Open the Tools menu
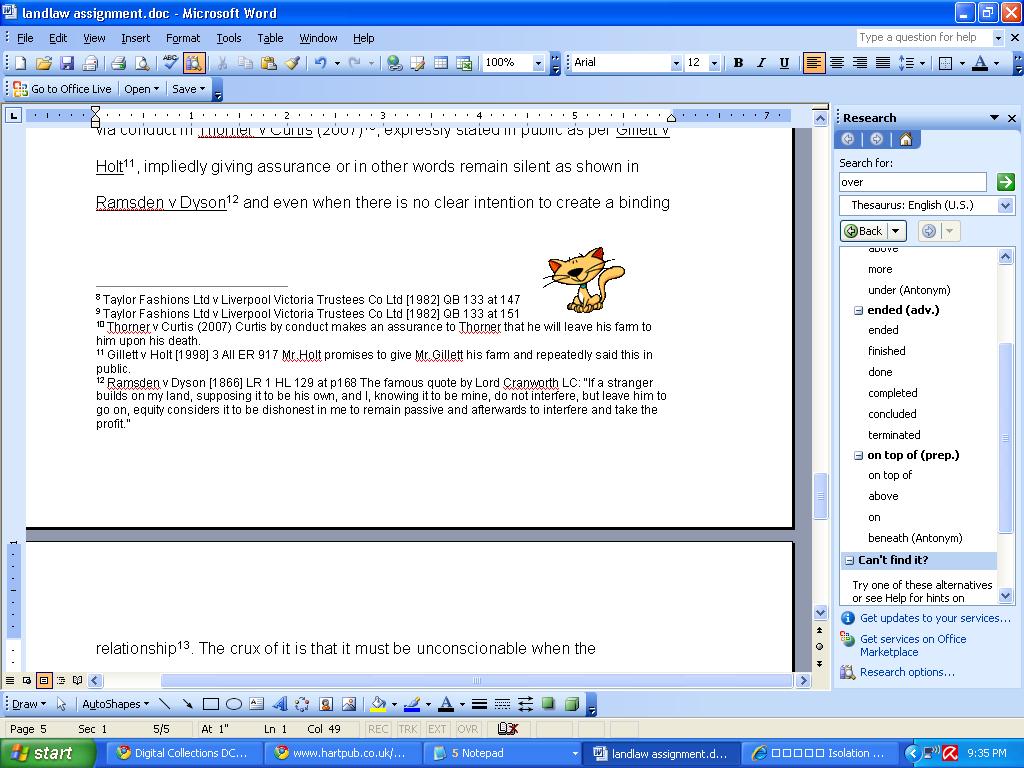The image size is (1024, 768). (229, 38)
